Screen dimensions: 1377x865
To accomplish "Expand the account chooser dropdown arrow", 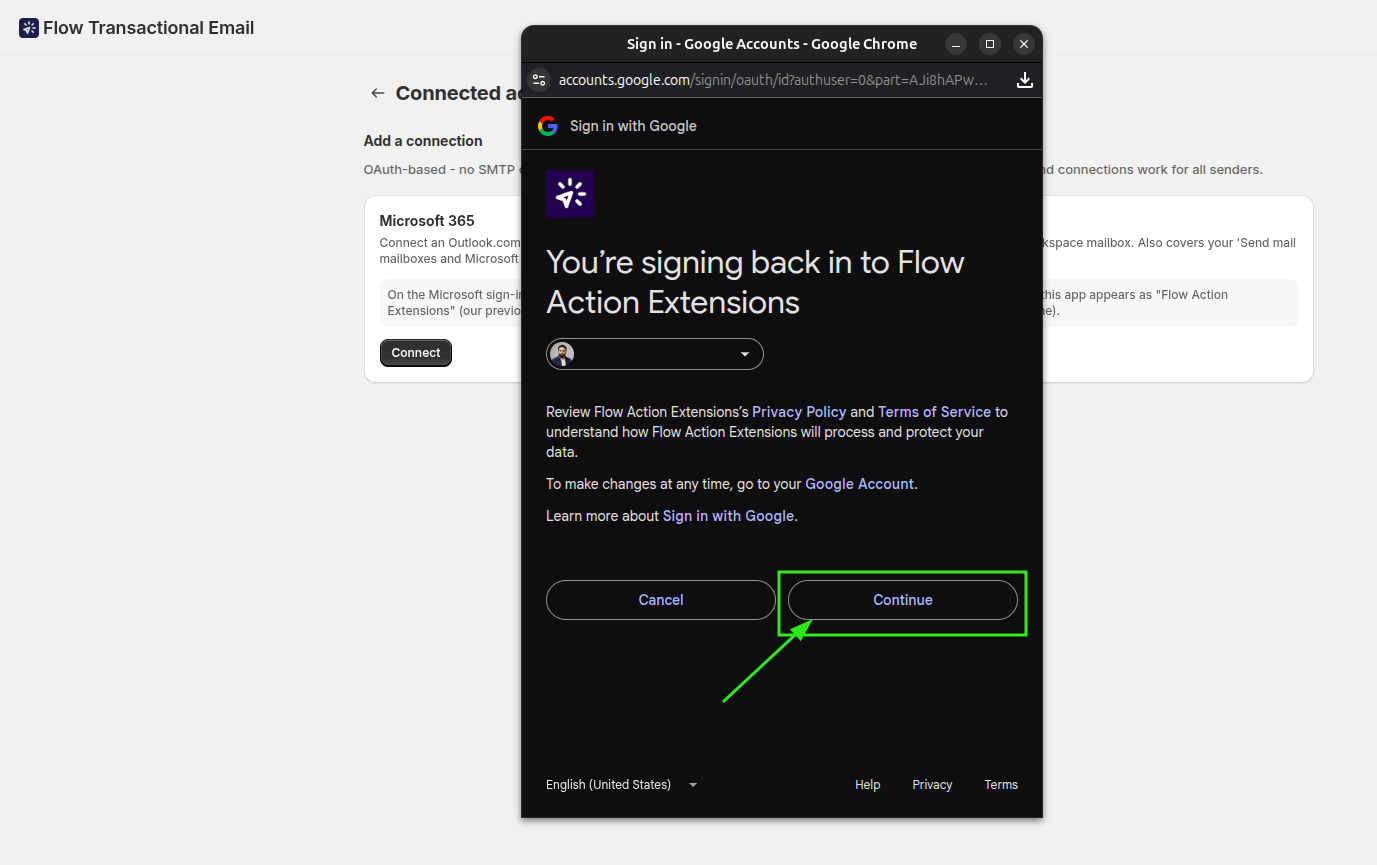I will [744, 355].
